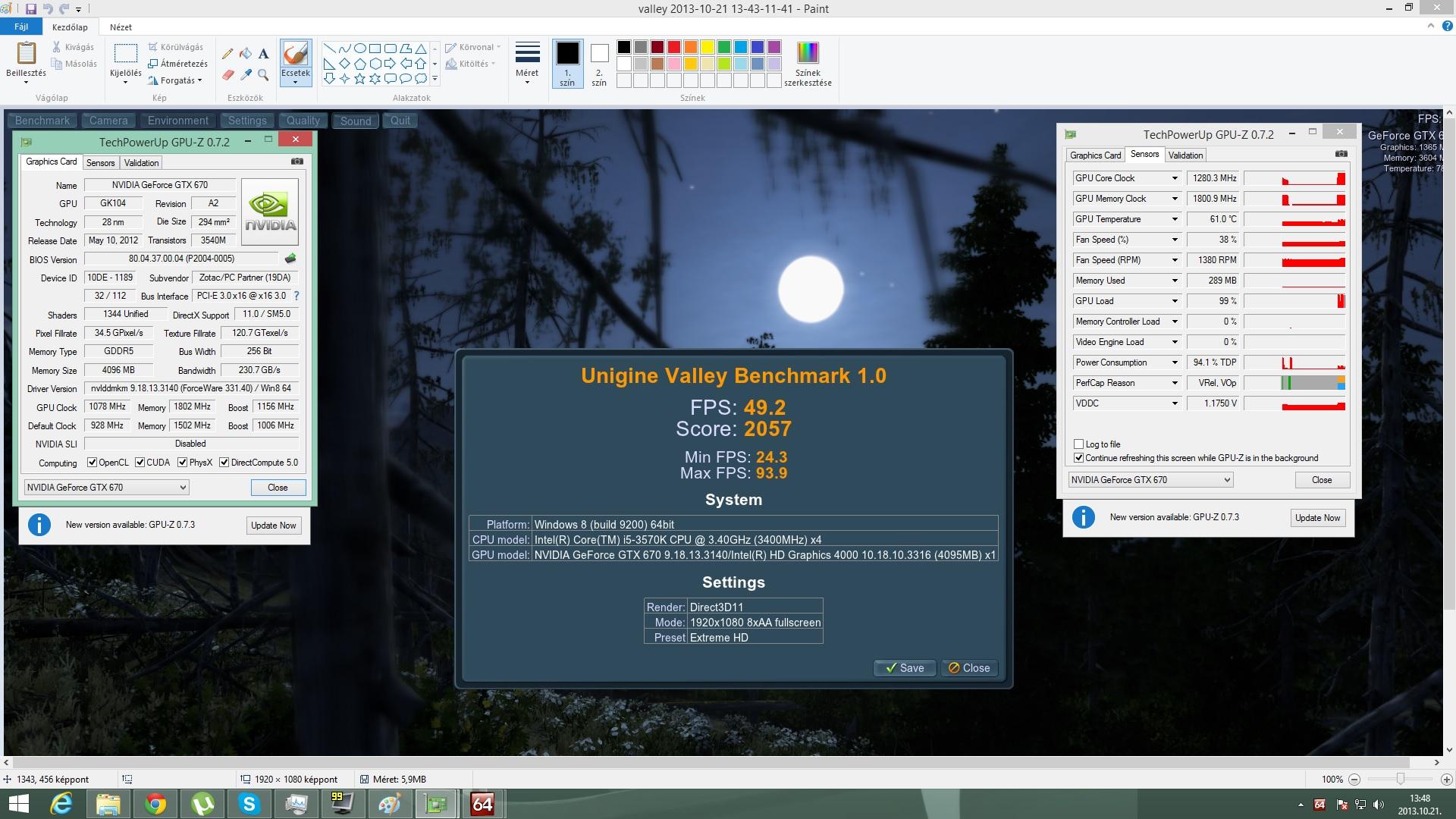Open Színek szerkesztése color editor
This screenshot has width=1456, height=819.
808,64
